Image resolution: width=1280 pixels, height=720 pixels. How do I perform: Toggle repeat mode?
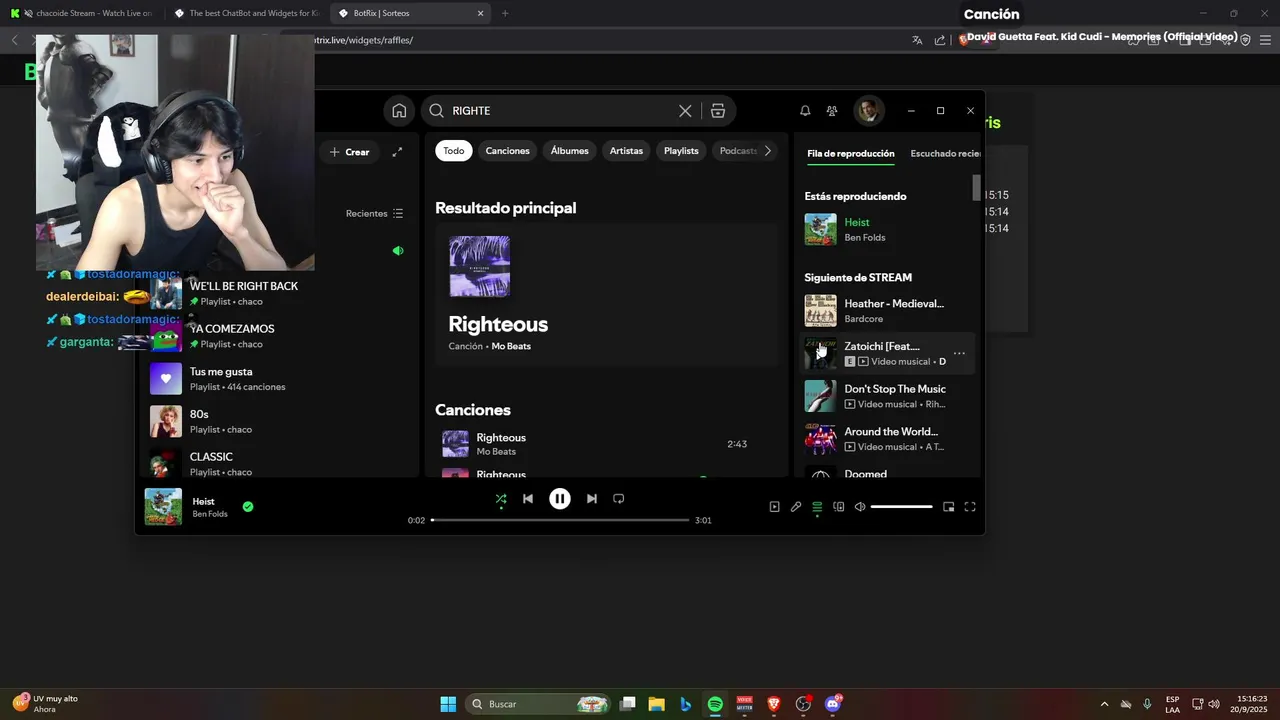coord(619,499)
